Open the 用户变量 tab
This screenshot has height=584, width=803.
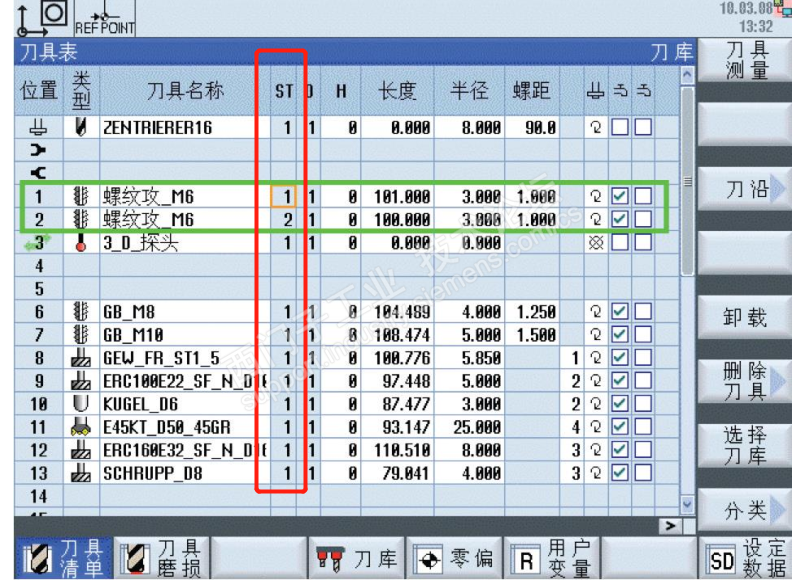click(x=551, y=558)
